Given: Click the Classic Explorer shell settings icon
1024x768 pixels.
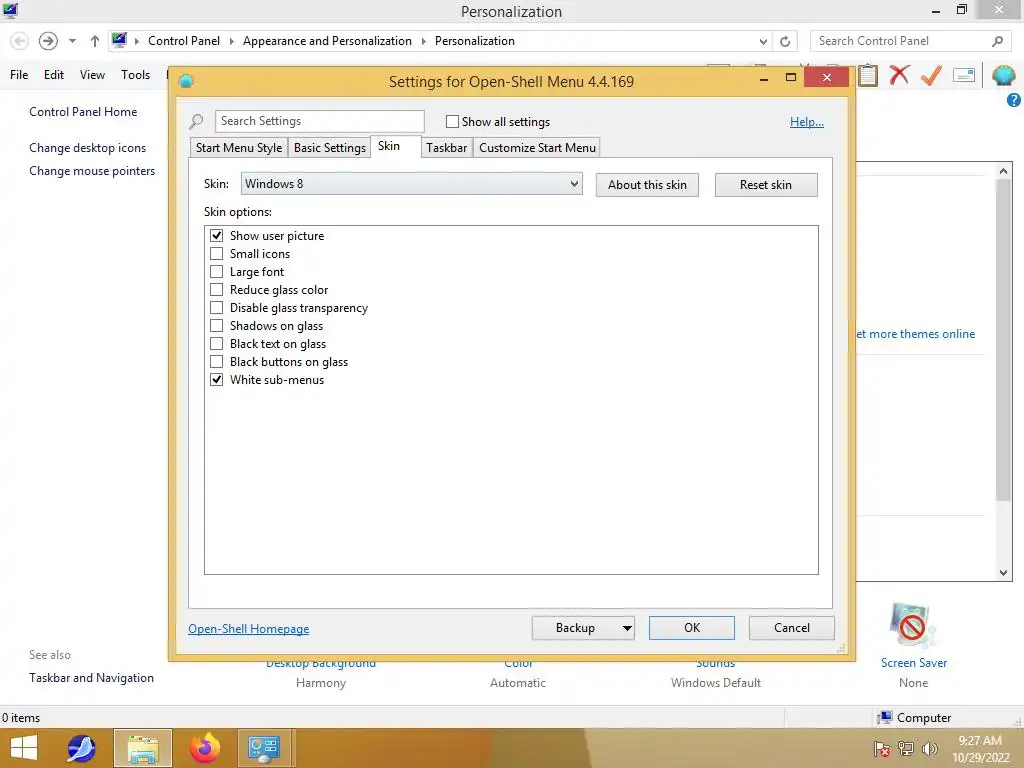Looking at the screenshot, I should (x=1003, y=75).
